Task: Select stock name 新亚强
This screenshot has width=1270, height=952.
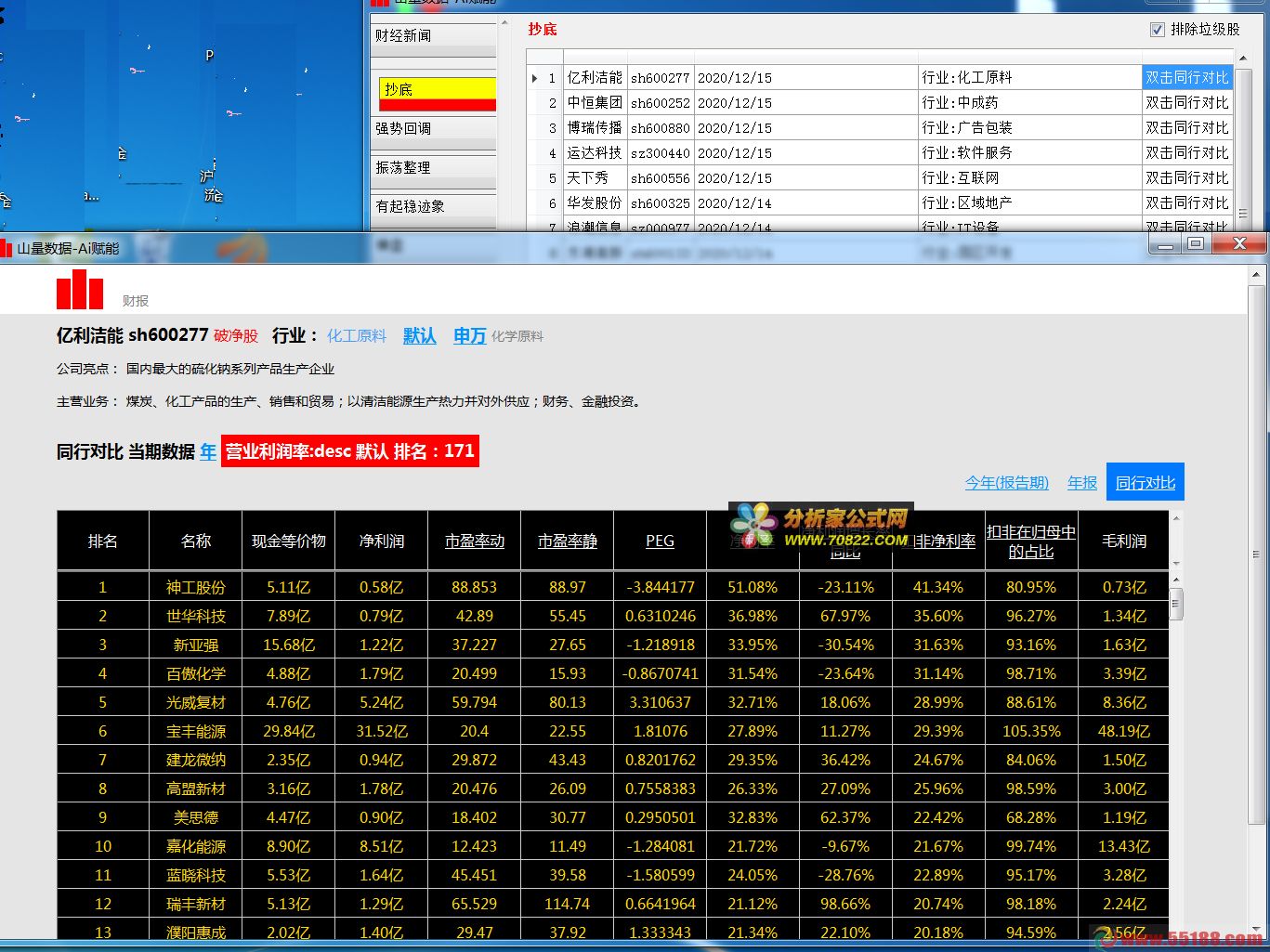Action: pyautogui.click(x=196, y=645)
